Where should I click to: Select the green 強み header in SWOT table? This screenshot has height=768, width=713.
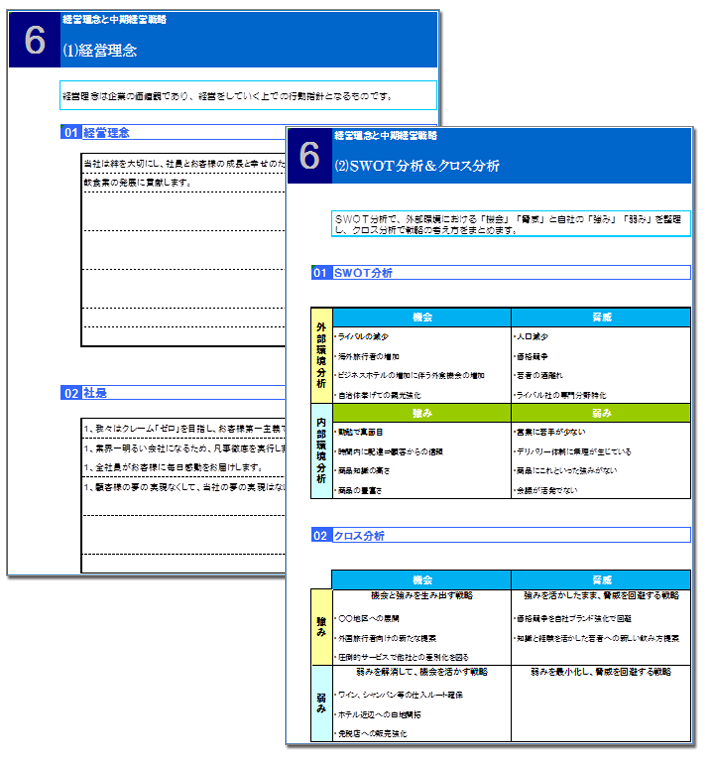[421, 412]
